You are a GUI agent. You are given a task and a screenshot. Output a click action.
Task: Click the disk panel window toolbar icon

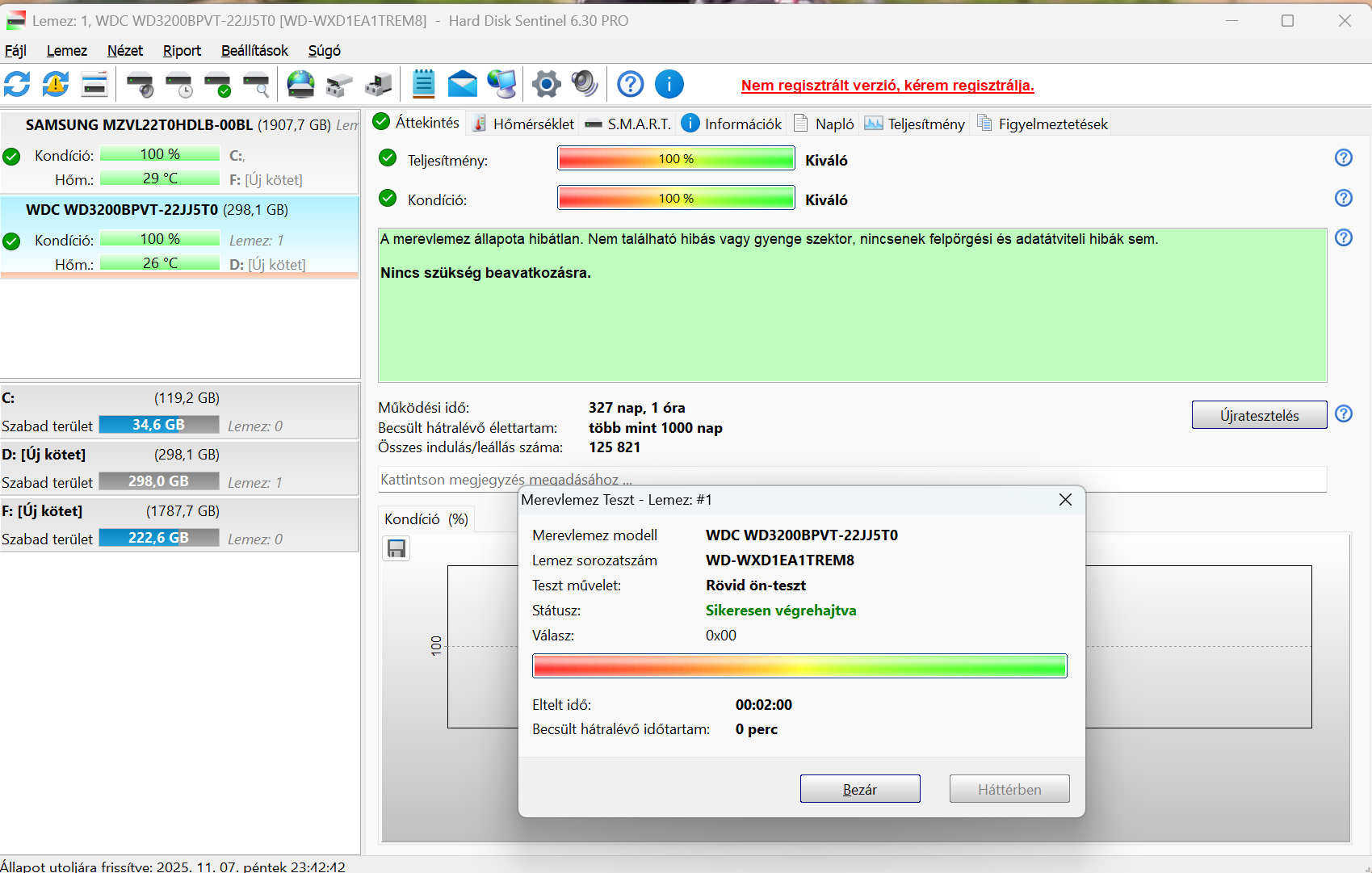pyautogui.click(x=94, y=84)
